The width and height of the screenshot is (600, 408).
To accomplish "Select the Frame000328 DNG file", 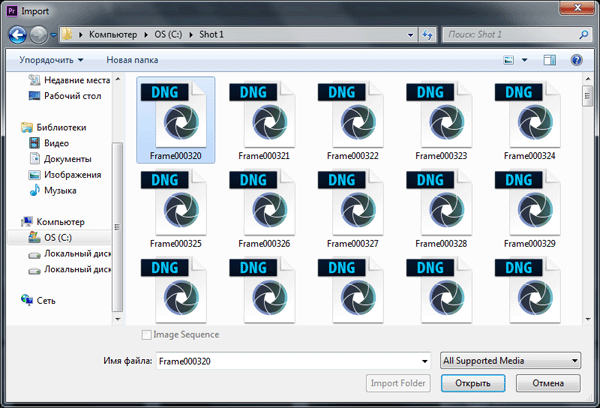I will 441,208.
